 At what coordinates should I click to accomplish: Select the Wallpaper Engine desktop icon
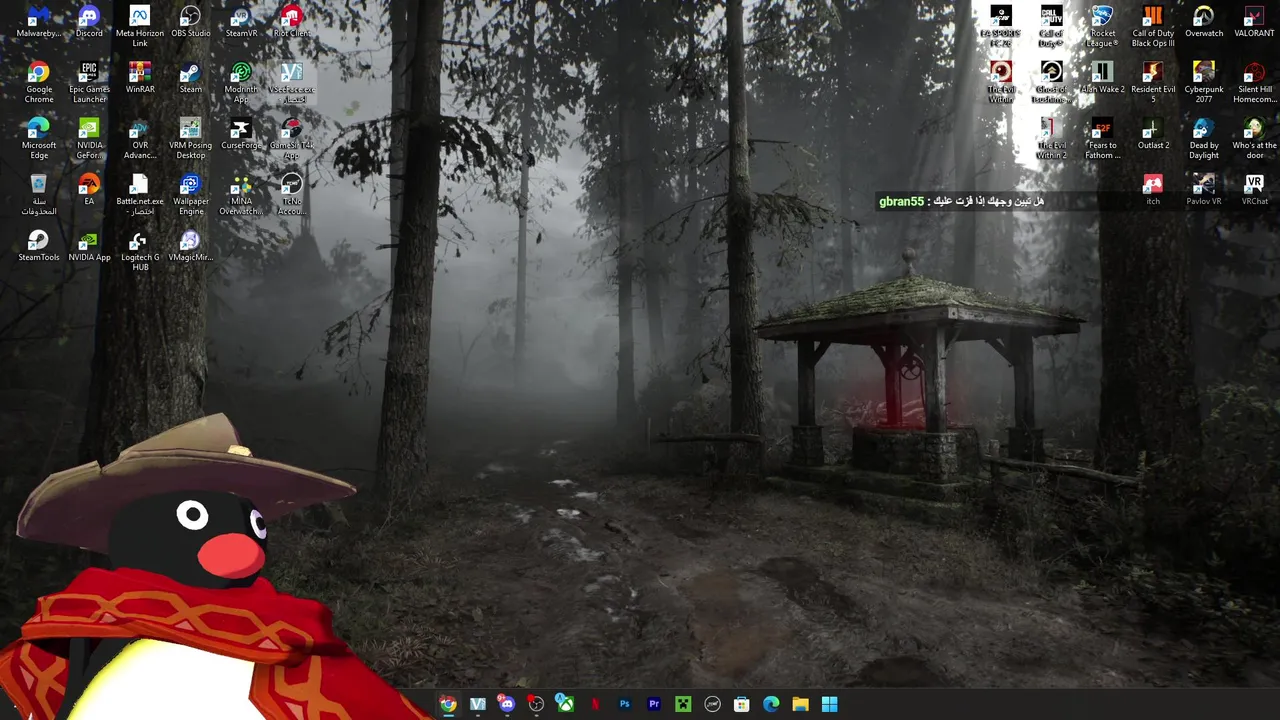(x=190, y=194)
